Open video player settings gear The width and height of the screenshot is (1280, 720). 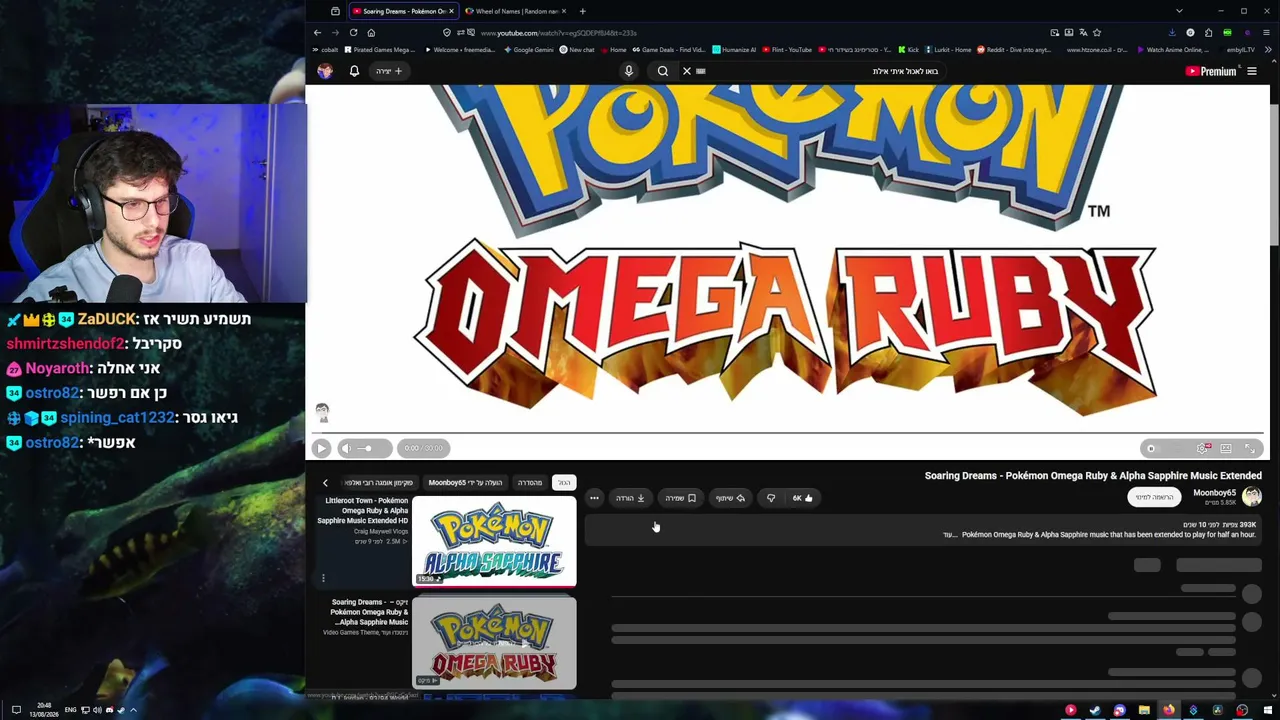pyautogui.click(x=1202, y=448)
